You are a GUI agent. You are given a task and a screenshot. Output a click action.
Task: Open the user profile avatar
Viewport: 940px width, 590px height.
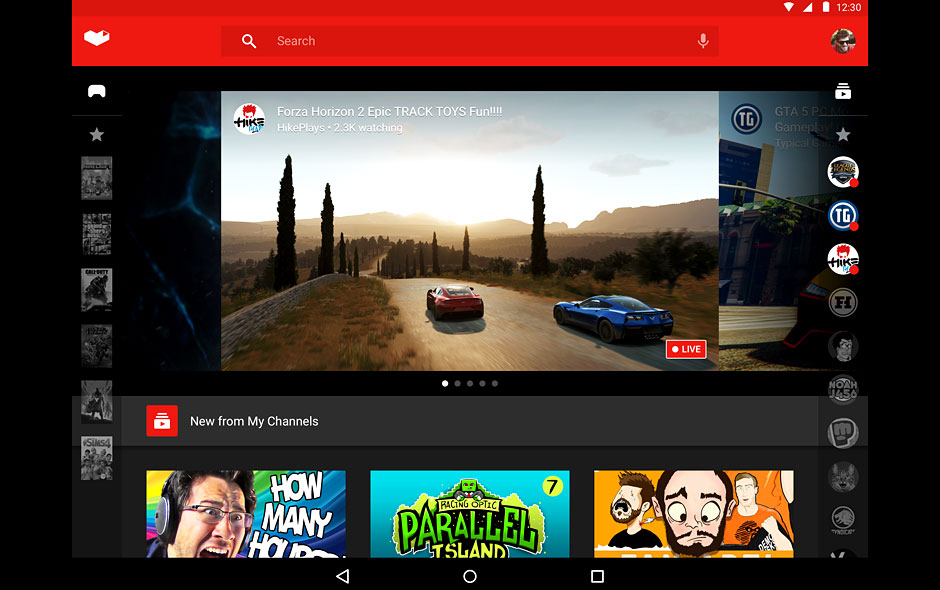[x=842, y=41]
